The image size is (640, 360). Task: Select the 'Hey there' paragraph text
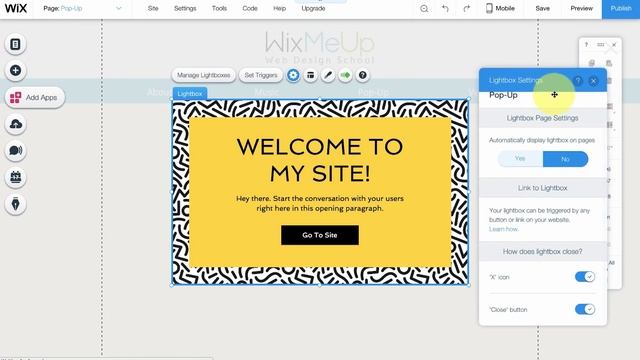[320, 203]
